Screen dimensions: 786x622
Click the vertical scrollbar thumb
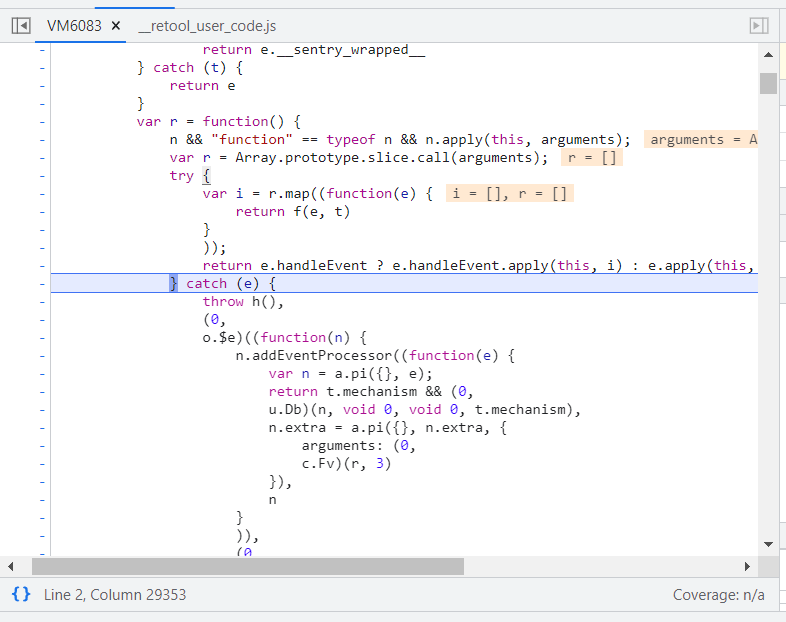point(768,83)
